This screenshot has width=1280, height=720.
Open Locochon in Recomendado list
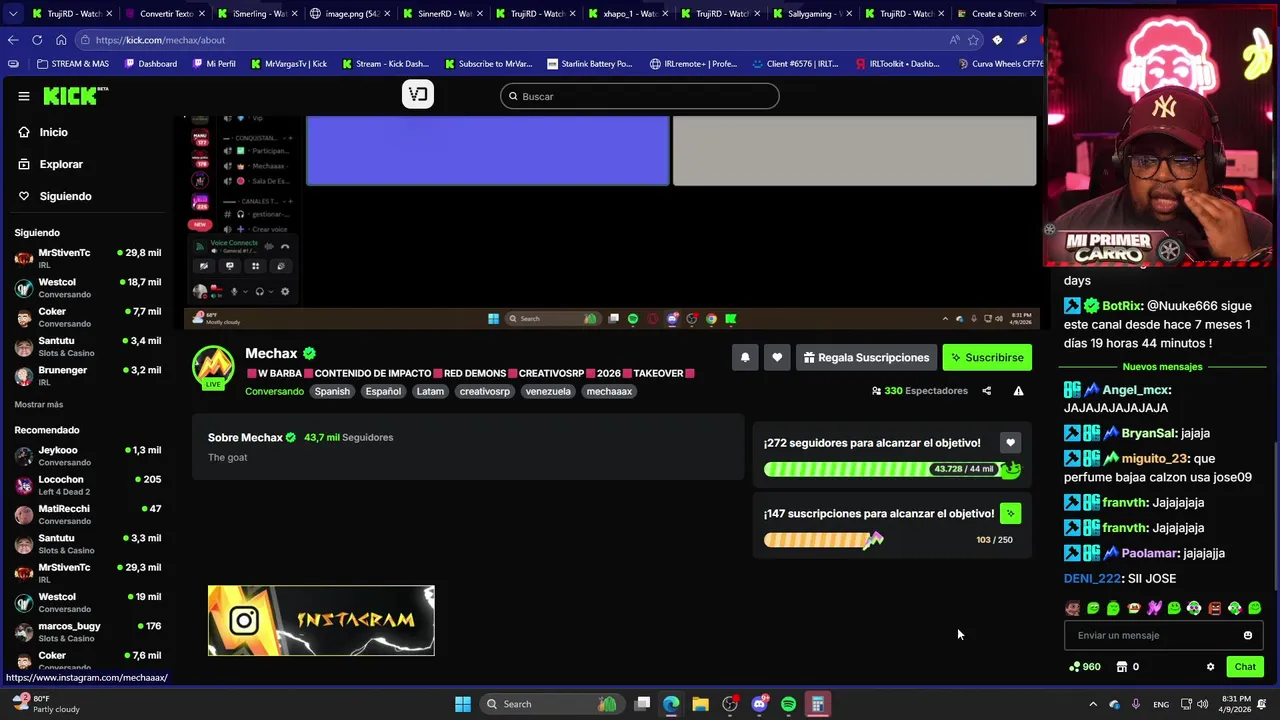(x=88, y=485)
